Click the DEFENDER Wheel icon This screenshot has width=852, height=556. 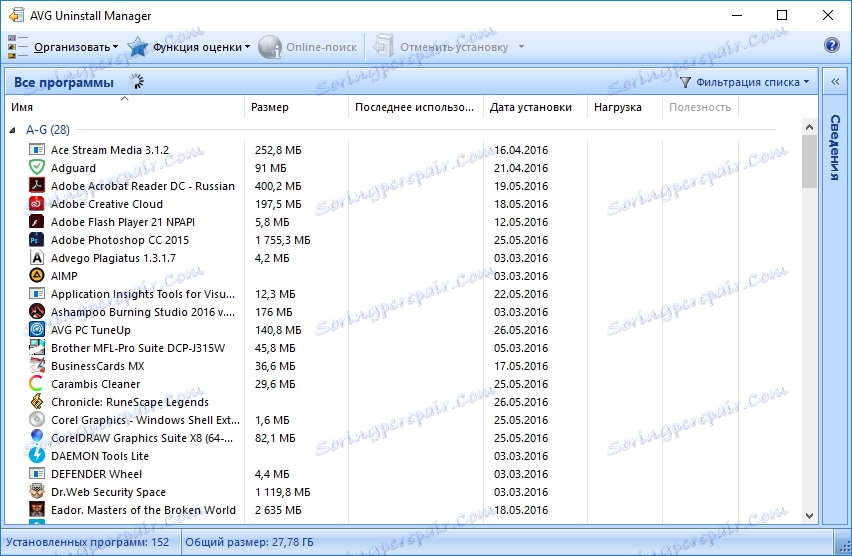click(36, 473)
